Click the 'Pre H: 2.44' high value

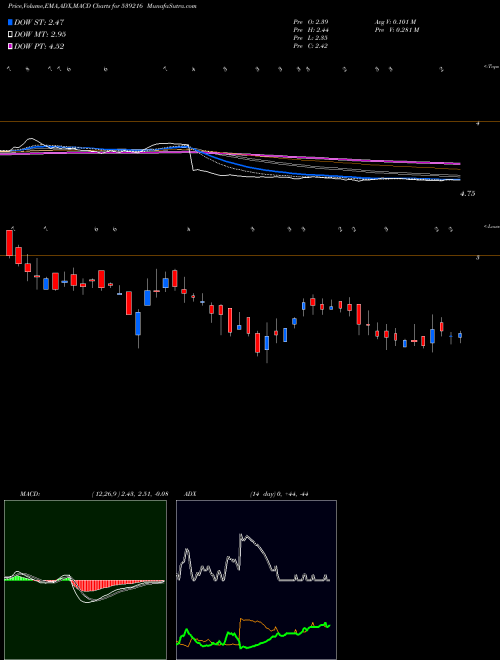[x=311, y=30]
